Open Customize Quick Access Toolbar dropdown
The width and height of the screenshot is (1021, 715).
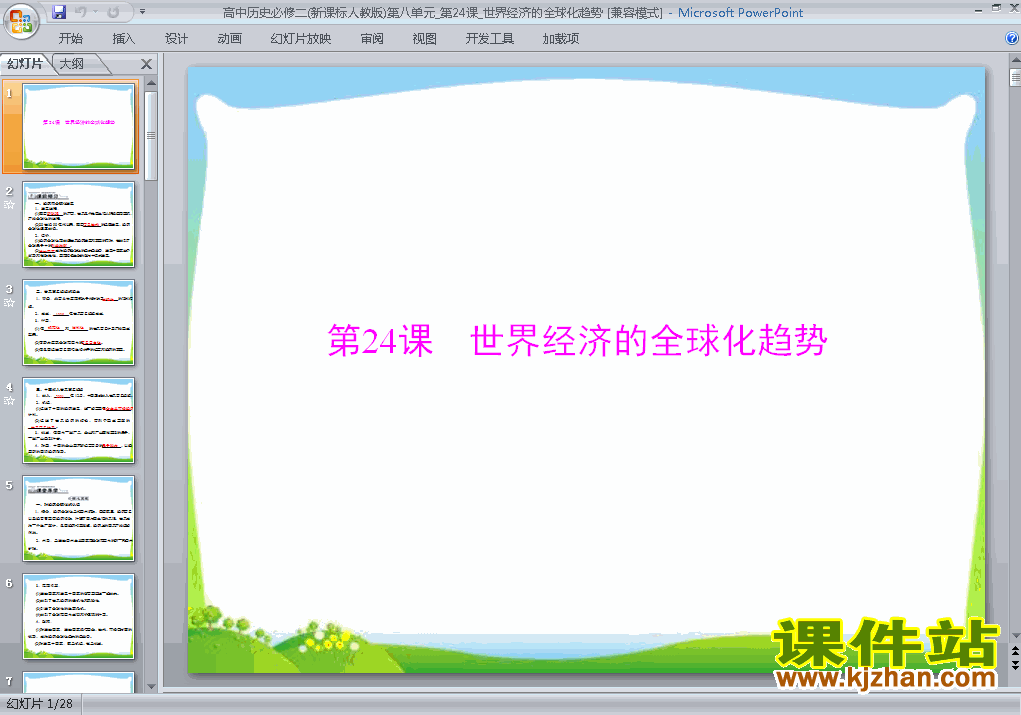142,12
